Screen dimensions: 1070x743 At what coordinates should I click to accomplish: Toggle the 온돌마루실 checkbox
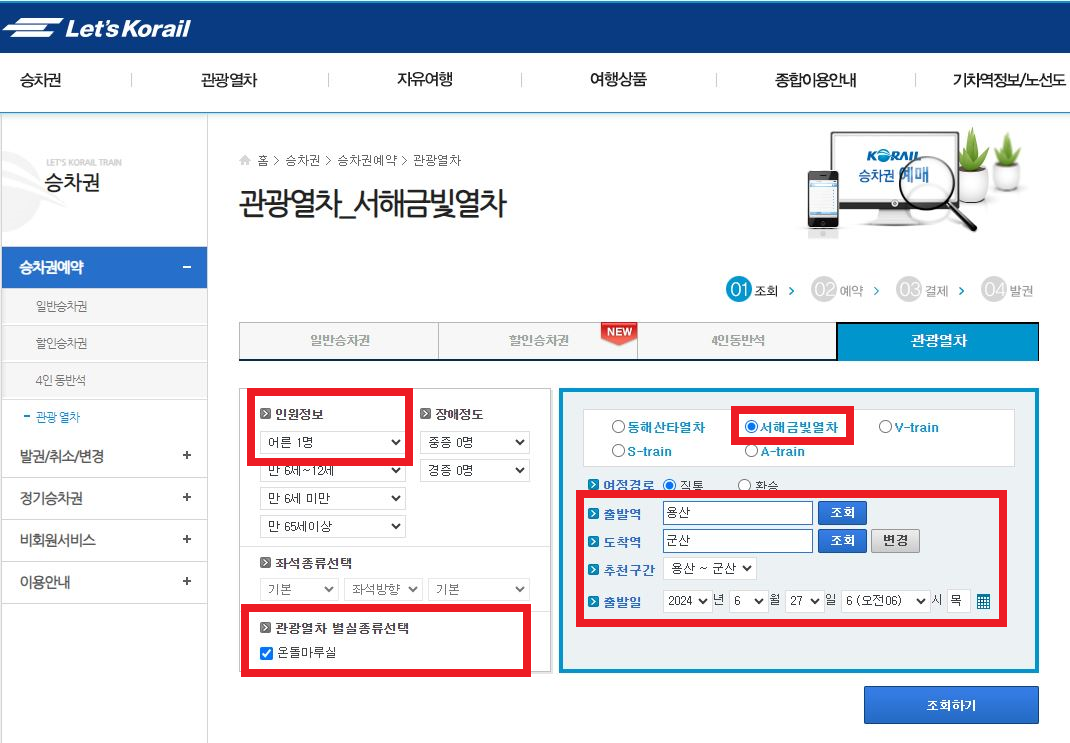click(267, 654)
